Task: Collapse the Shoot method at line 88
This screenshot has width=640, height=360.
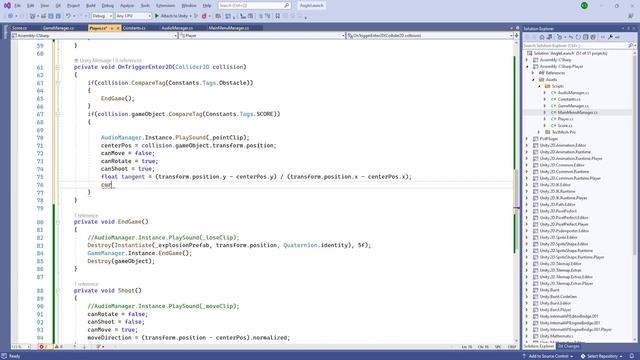Action: [58, 291]
